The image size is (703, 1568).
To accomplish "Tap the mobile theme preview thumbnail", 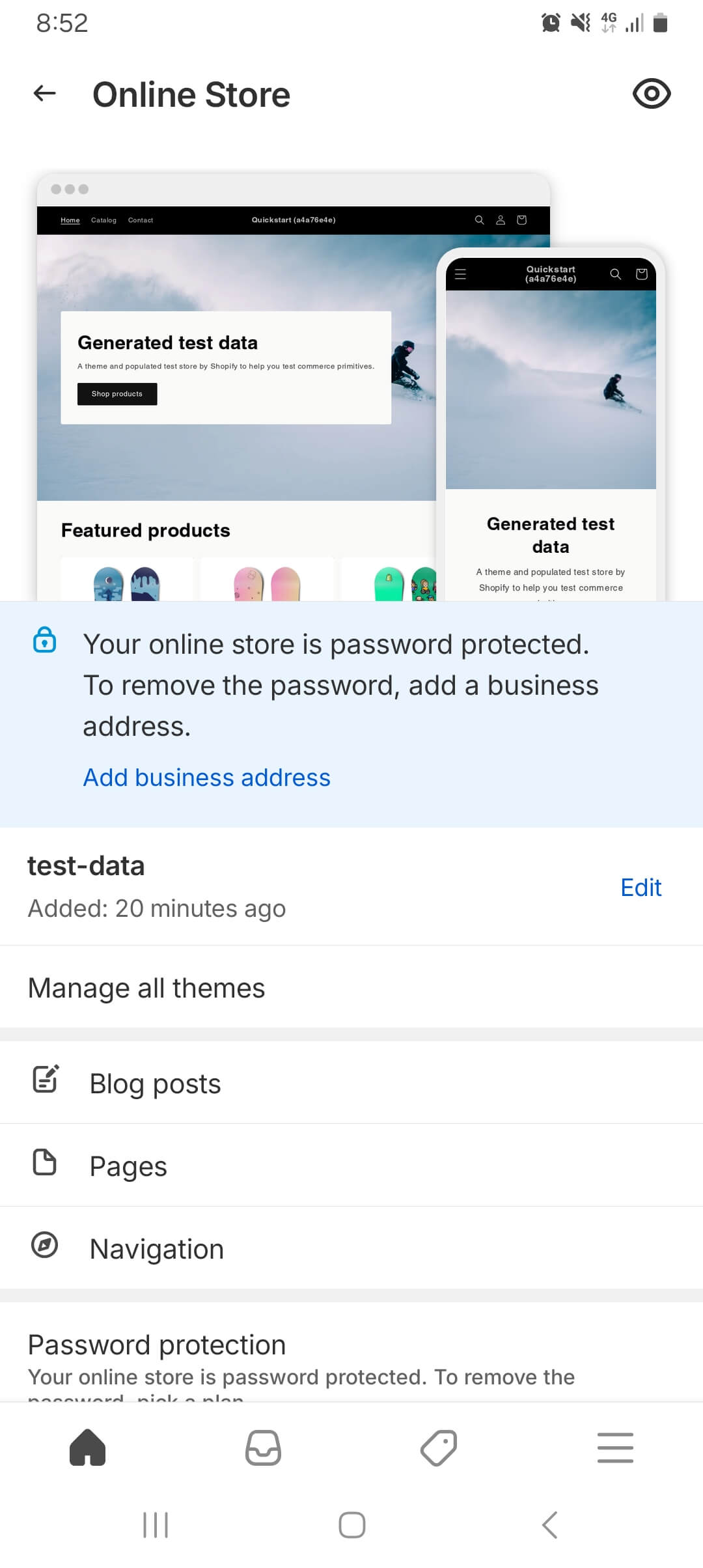I will click(x=551, y=423).
